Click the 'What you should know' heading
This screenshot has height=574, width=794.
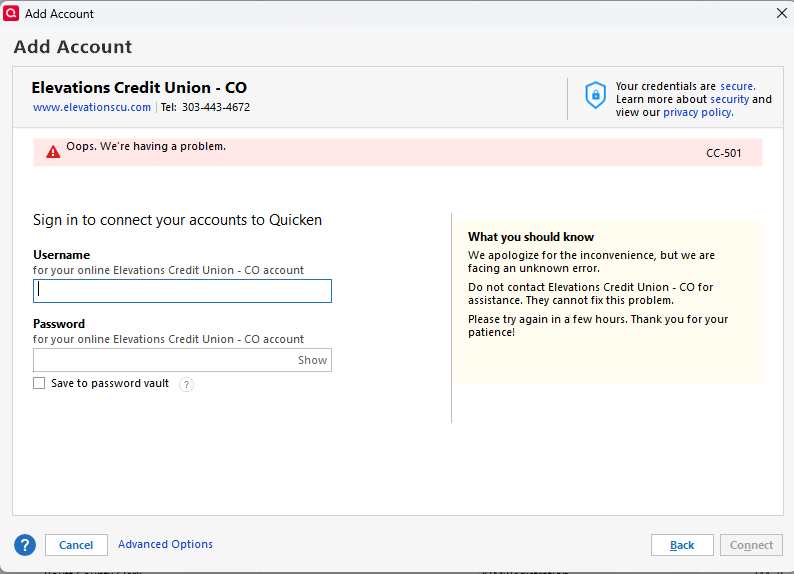pos(531,237)
